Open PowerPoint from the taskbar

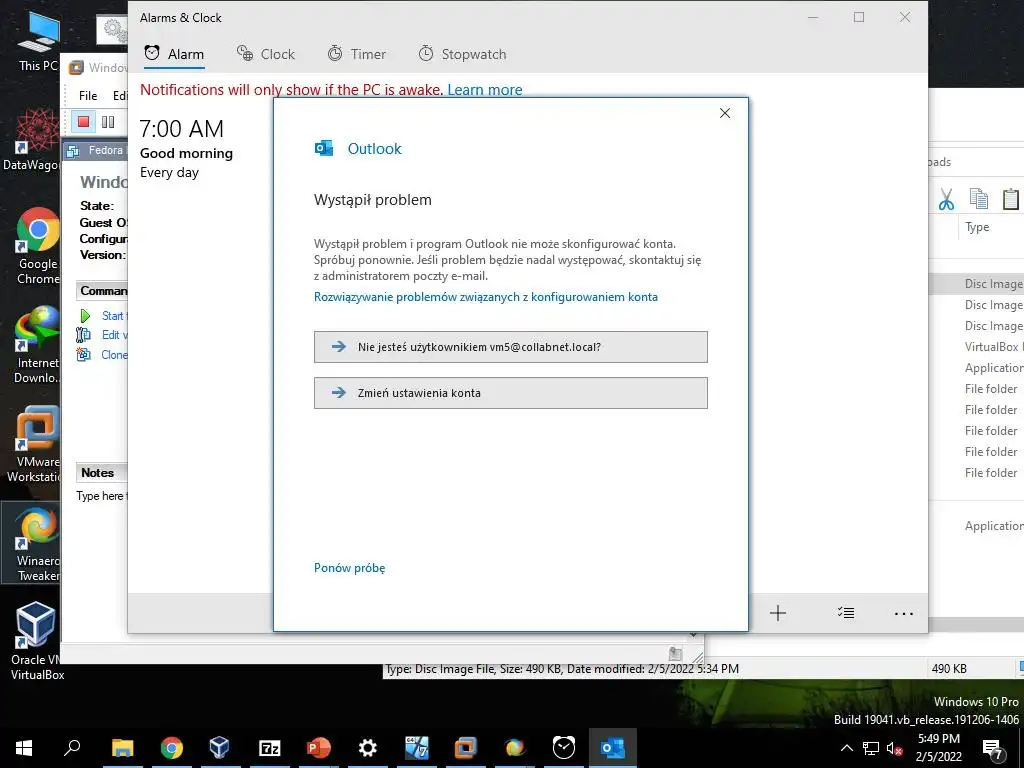pyautogui.click(x=319, y=747)
